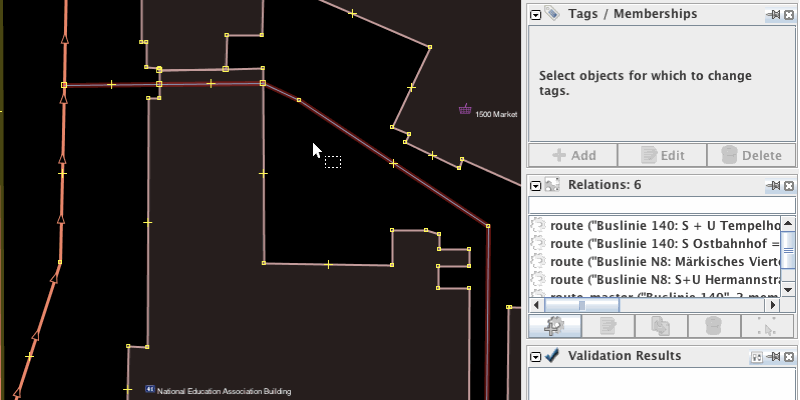Click relations list scroll left arrow
The height and width of the screenshot is (400, 800).
coord(536,305)
